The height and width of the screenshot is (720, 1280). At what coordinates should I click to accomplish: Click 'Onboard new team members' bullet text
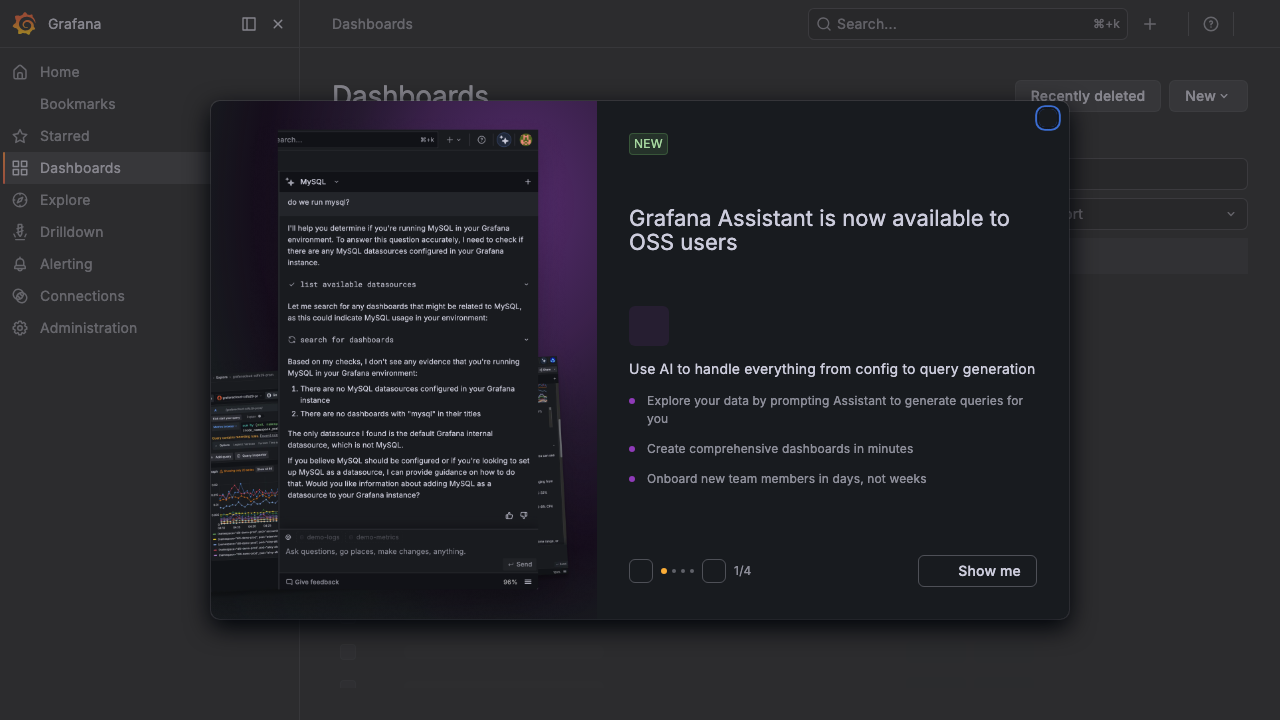coord(787,479)
